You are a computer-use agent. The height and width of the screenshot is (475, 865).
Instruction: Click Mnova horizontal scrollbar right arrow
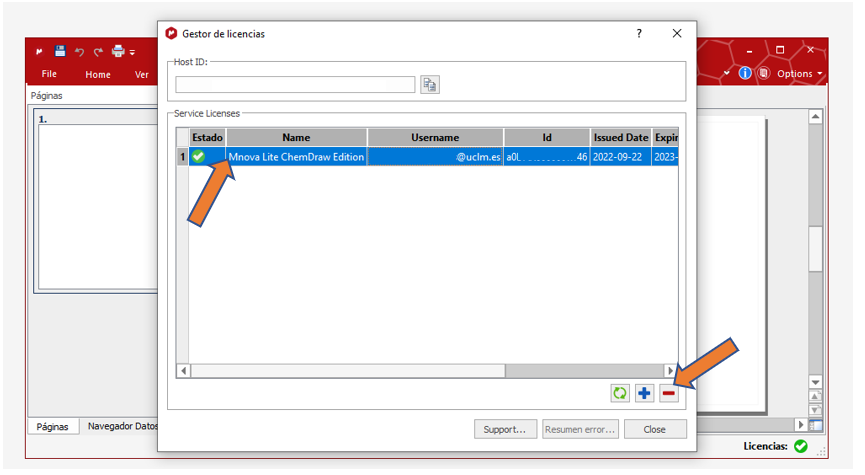tap(801, 425)
